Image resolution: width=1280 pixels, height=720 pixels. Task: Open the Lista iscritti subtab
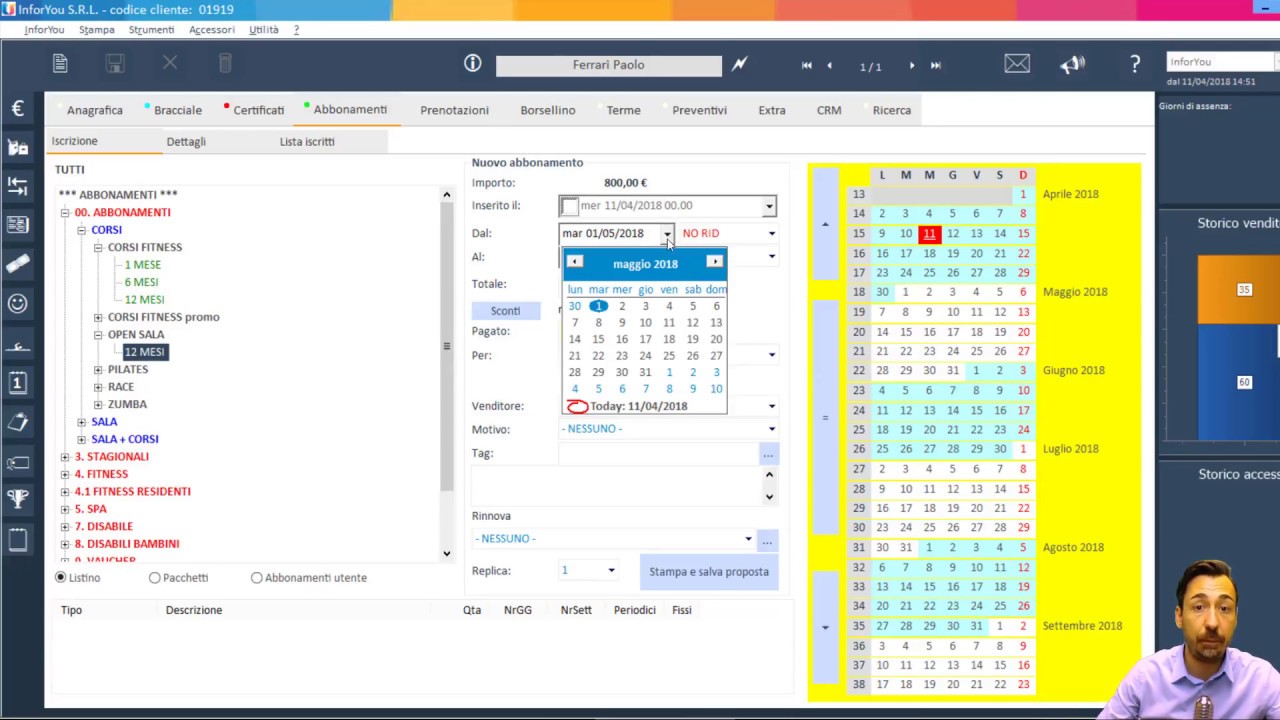click(x=307, y=142)
